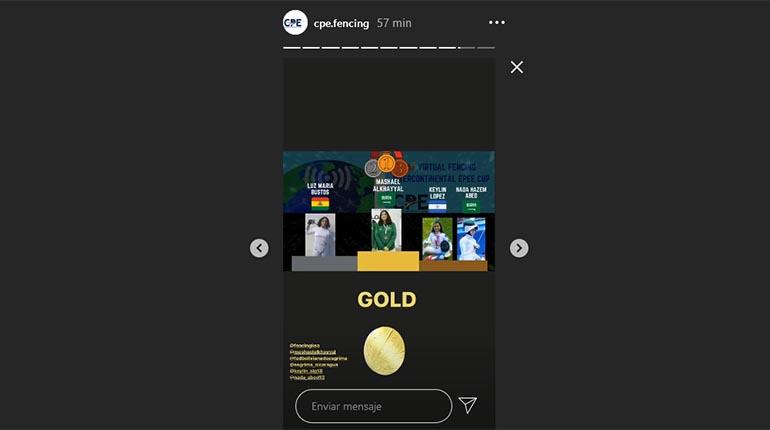The height and width of the screenshot is (430, 770).
Task: Open the @nada_abed mention at the list bottom
Action: click(307, 377)
